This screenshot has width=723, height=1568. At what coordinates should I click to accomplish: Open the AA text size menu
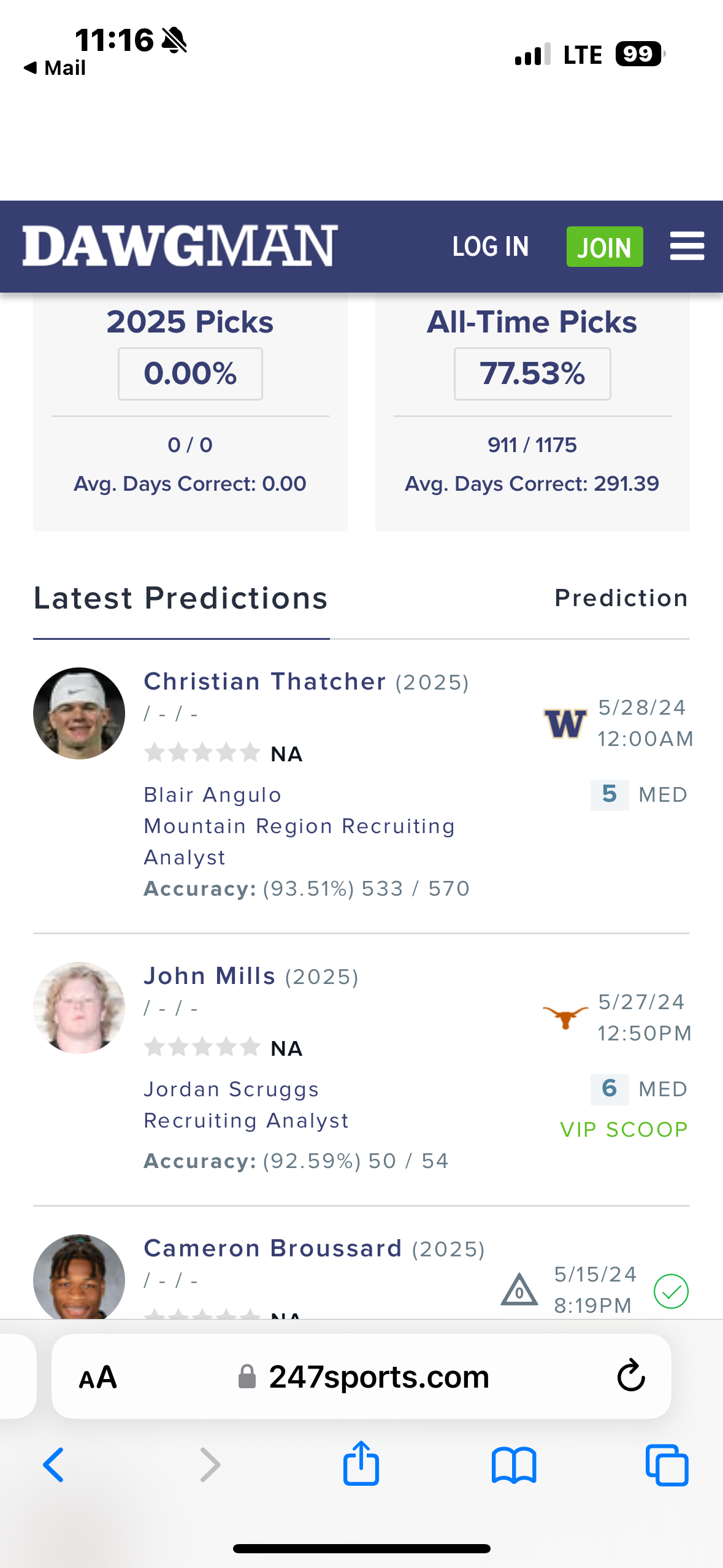tap(98, 1377)
